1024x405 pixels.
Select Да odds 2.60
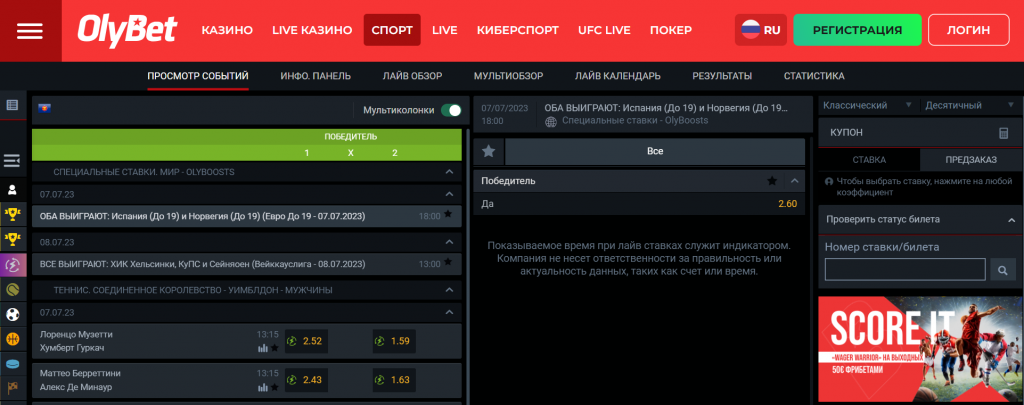[x=787, y=204]
